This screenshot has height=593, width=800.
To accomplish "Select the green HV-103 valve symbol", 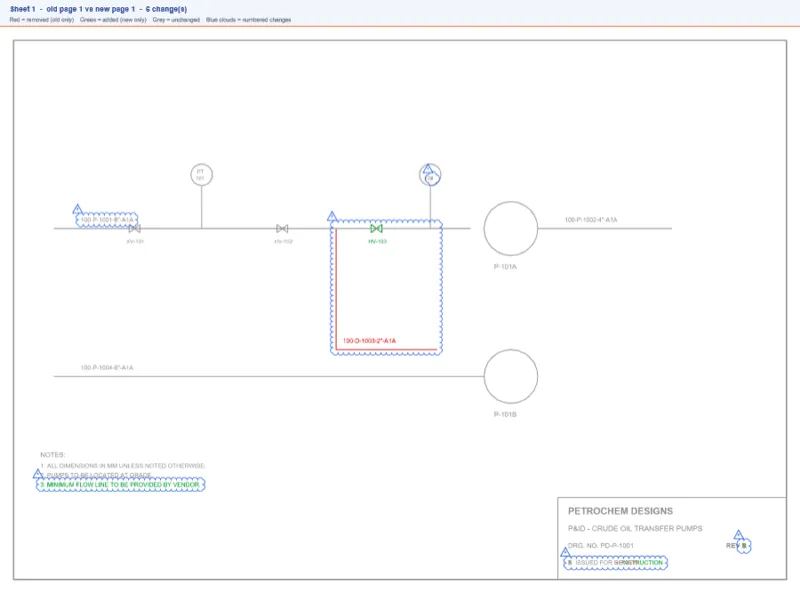I will coord(377,229).
